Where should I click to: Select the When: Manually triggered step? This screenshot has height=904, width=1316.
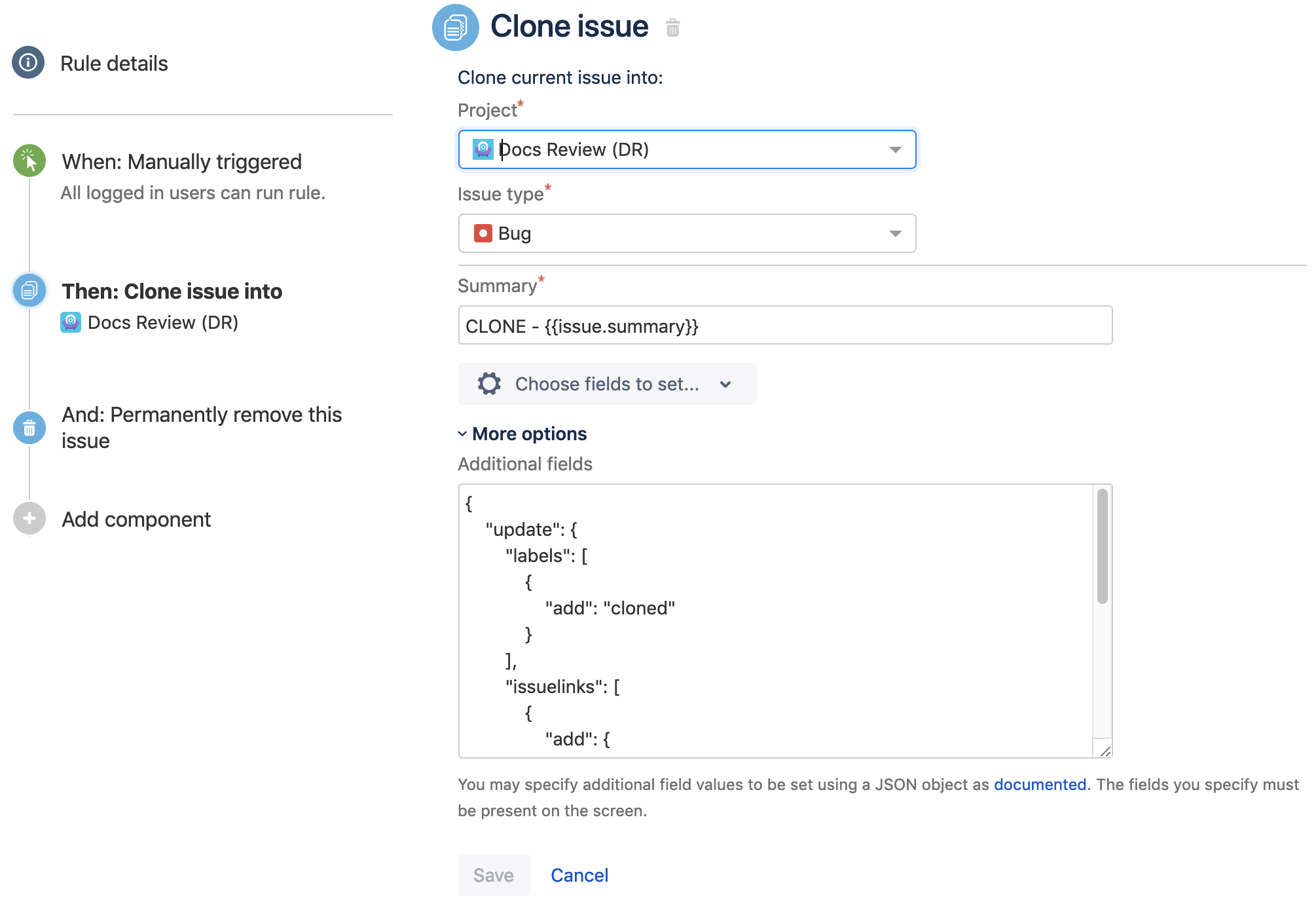[x=181, y=162]
